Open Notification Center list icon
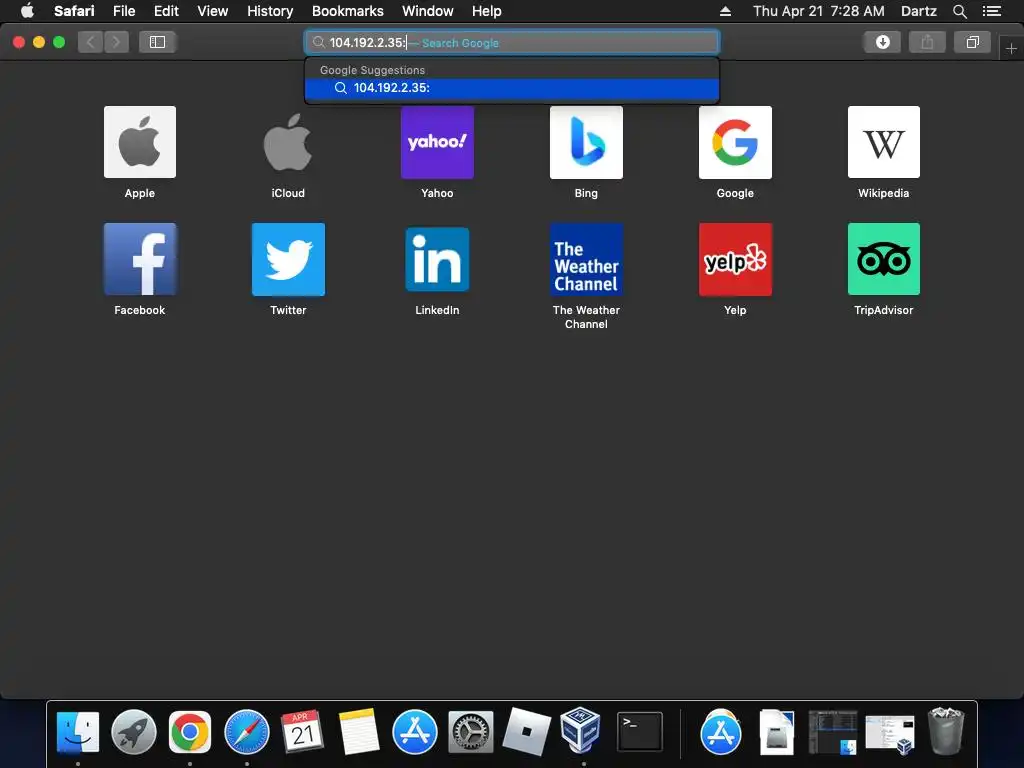 click(992, 11)
